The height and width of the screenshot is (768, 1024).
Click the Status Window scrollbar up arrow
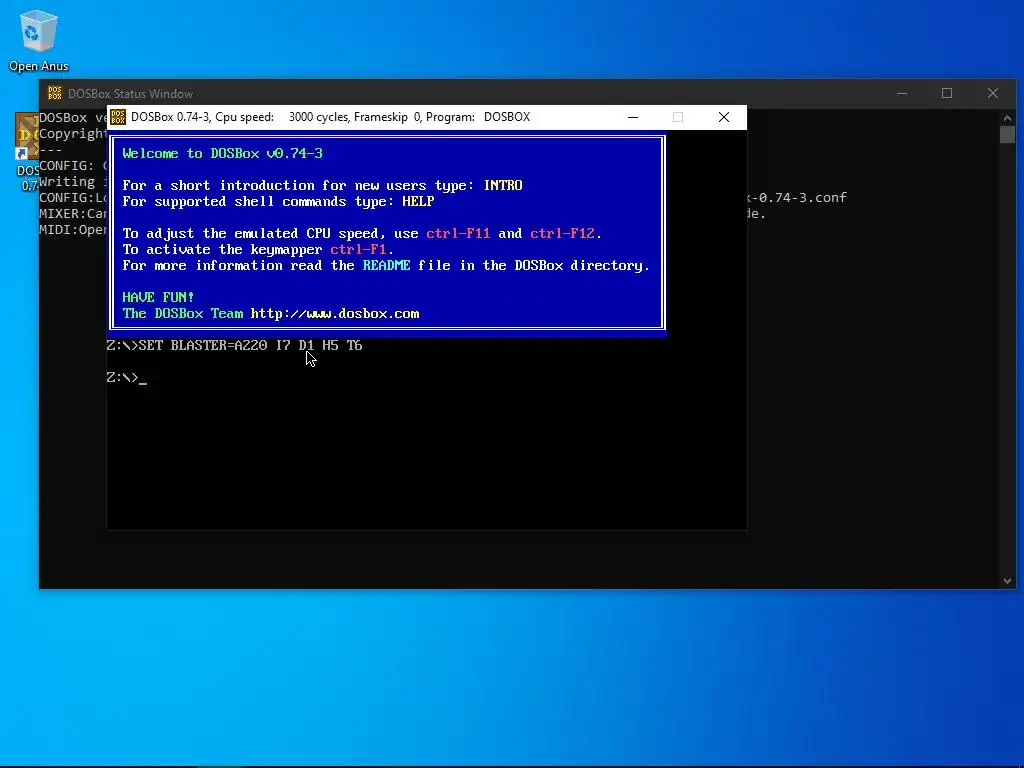1007,118
